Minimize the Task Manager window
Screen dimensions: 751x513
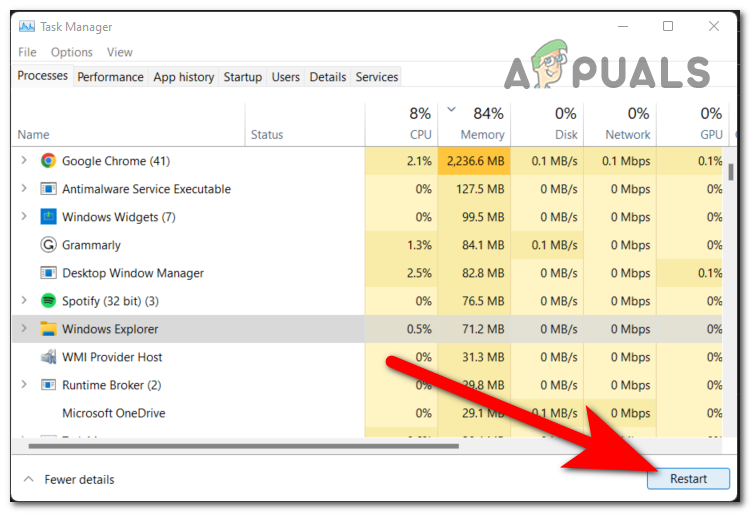[623, 26]
